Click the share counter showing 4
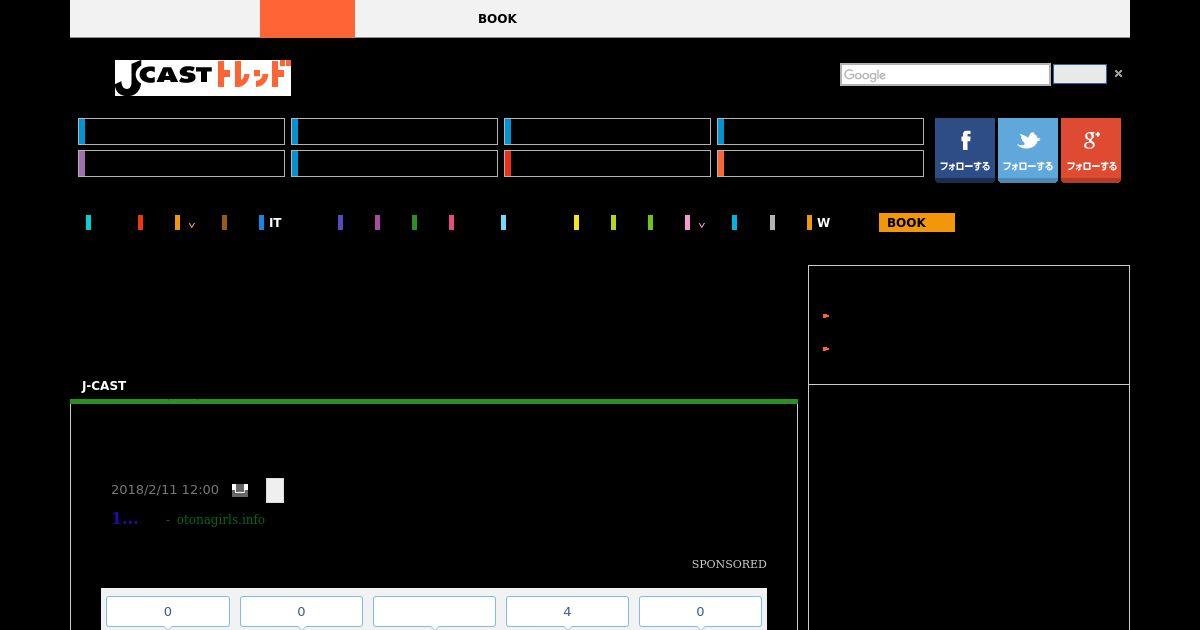 point(567,612)
